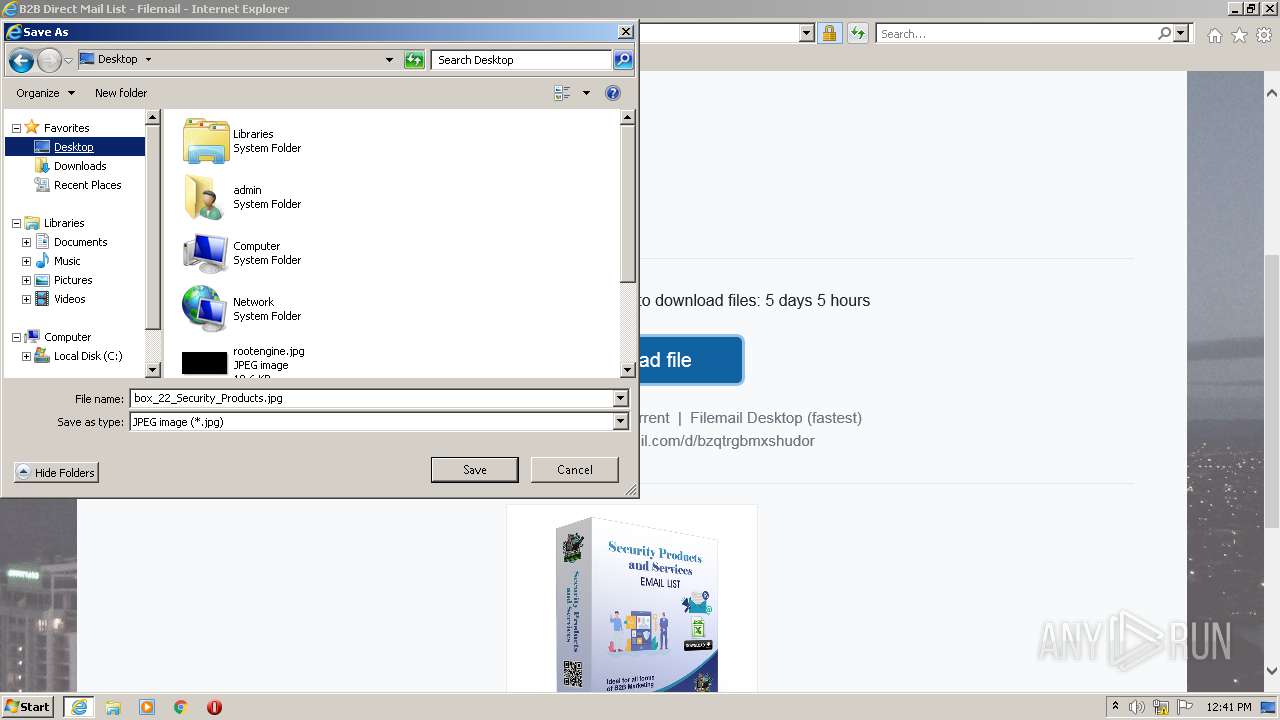Expand the Music library

tap(26, 261)
